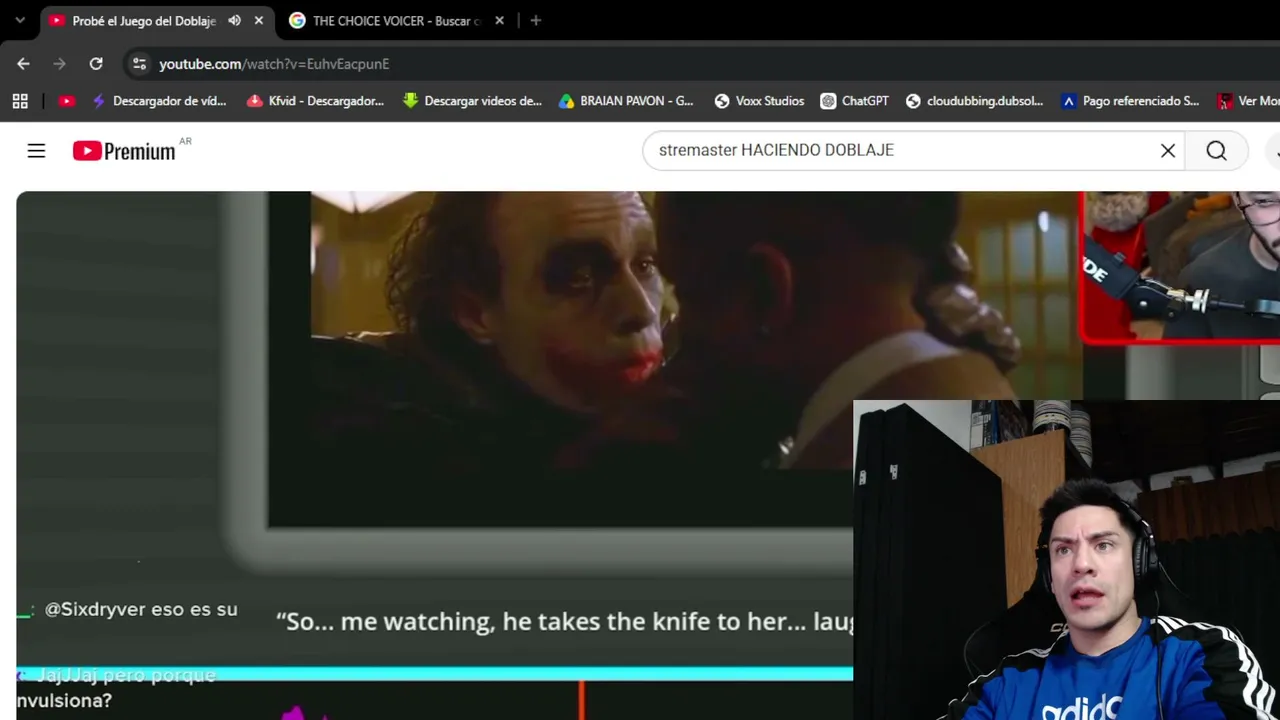
Task: Open the apps grid in bookmarks bar
Action: click(20, 101)
